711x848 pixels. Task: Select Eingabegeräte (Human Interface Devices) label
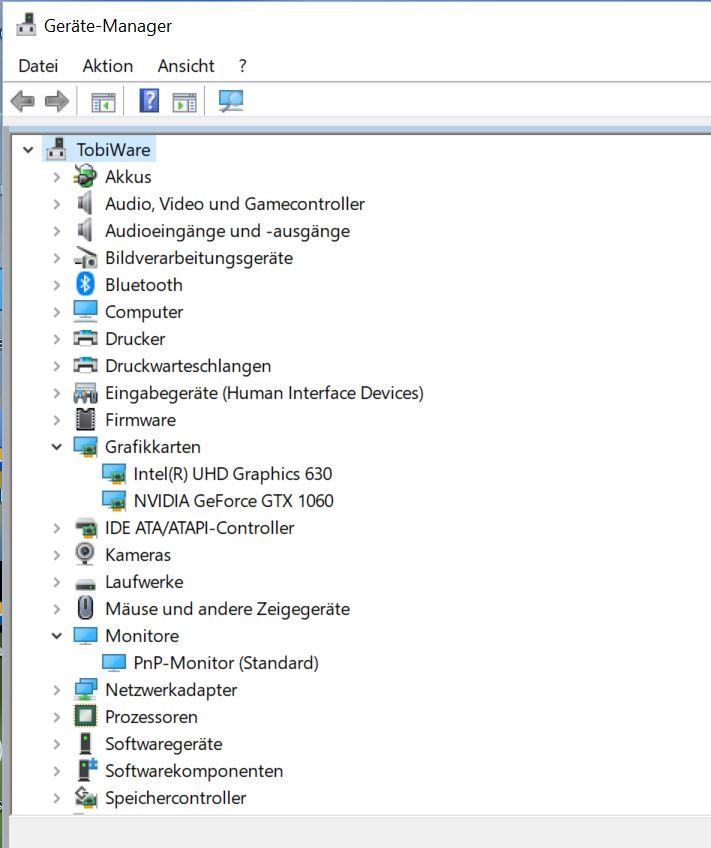coord(264,393)
